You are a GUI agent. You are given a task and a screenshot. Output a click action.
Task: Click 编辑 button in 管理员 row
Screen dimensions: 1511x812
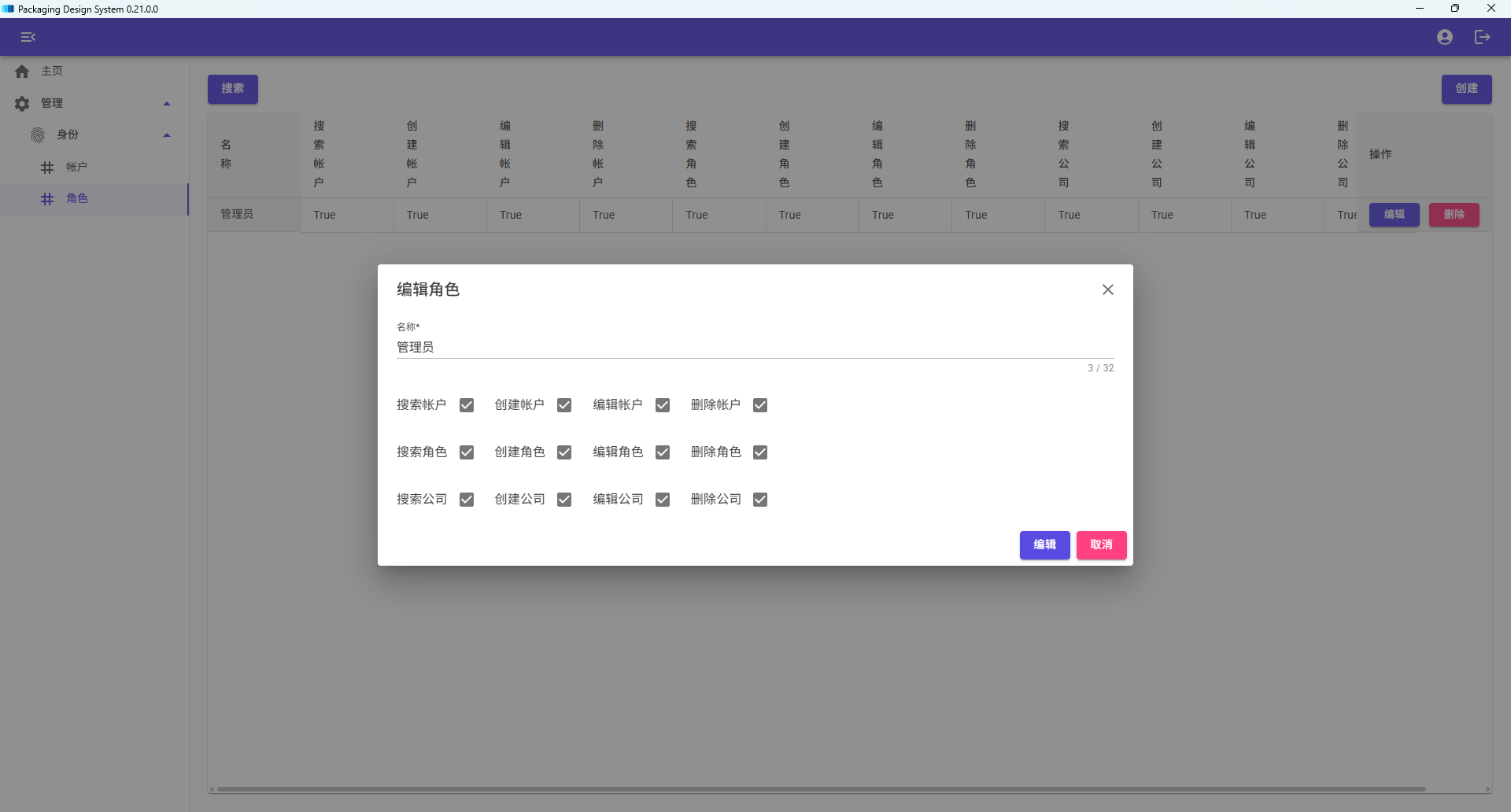point(1395,215)
